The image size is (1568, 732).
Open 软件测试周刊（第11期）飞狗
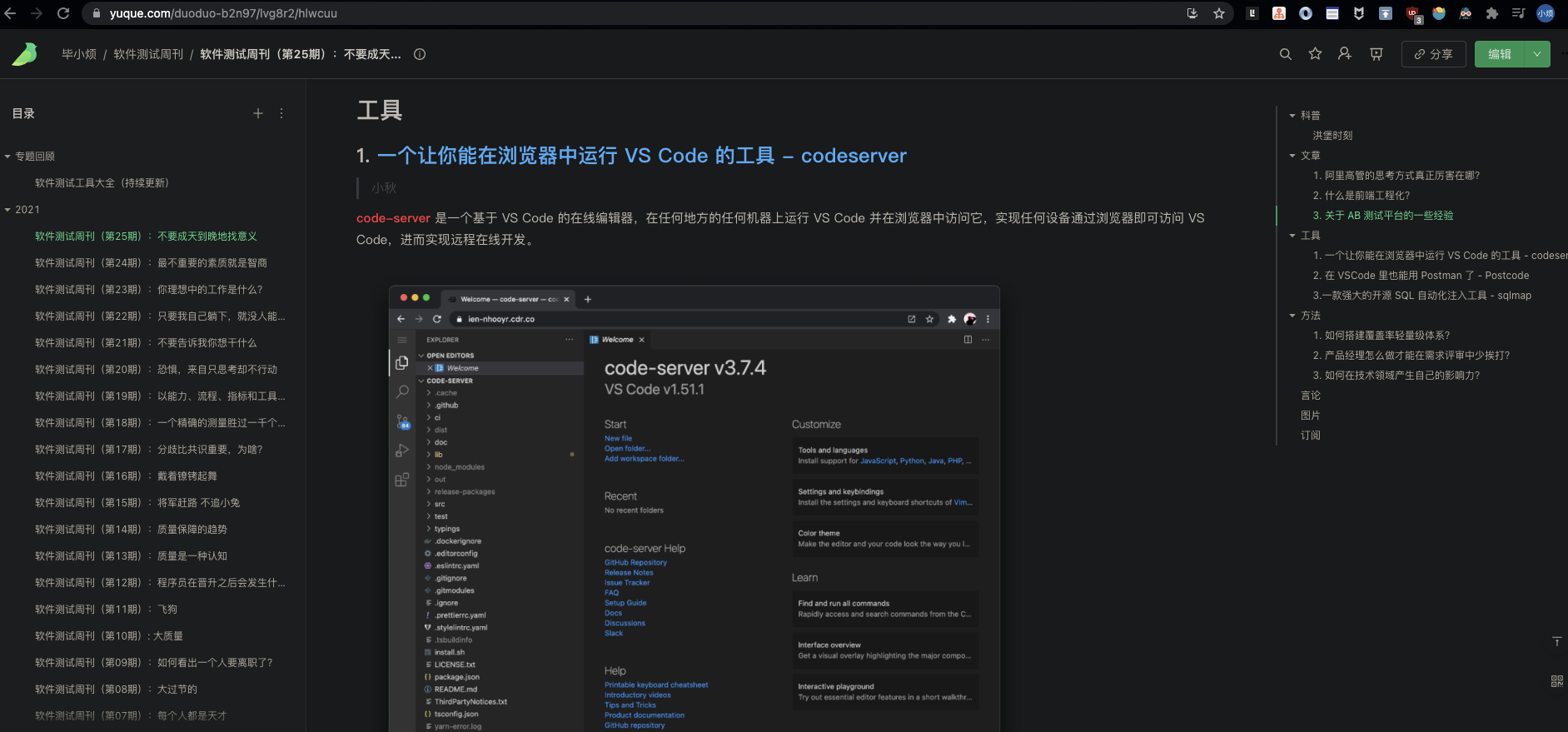tap(106, 610)
